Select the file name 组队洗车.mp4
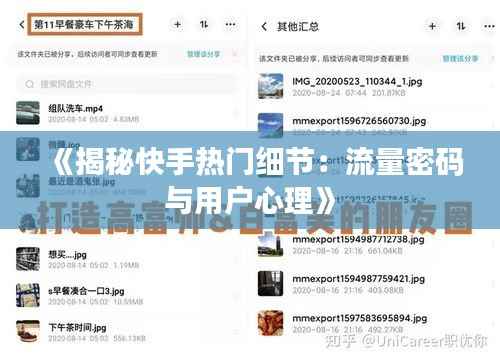Image resolution: width=500 pixels, height=361 pixels. (x=75, y=109)
